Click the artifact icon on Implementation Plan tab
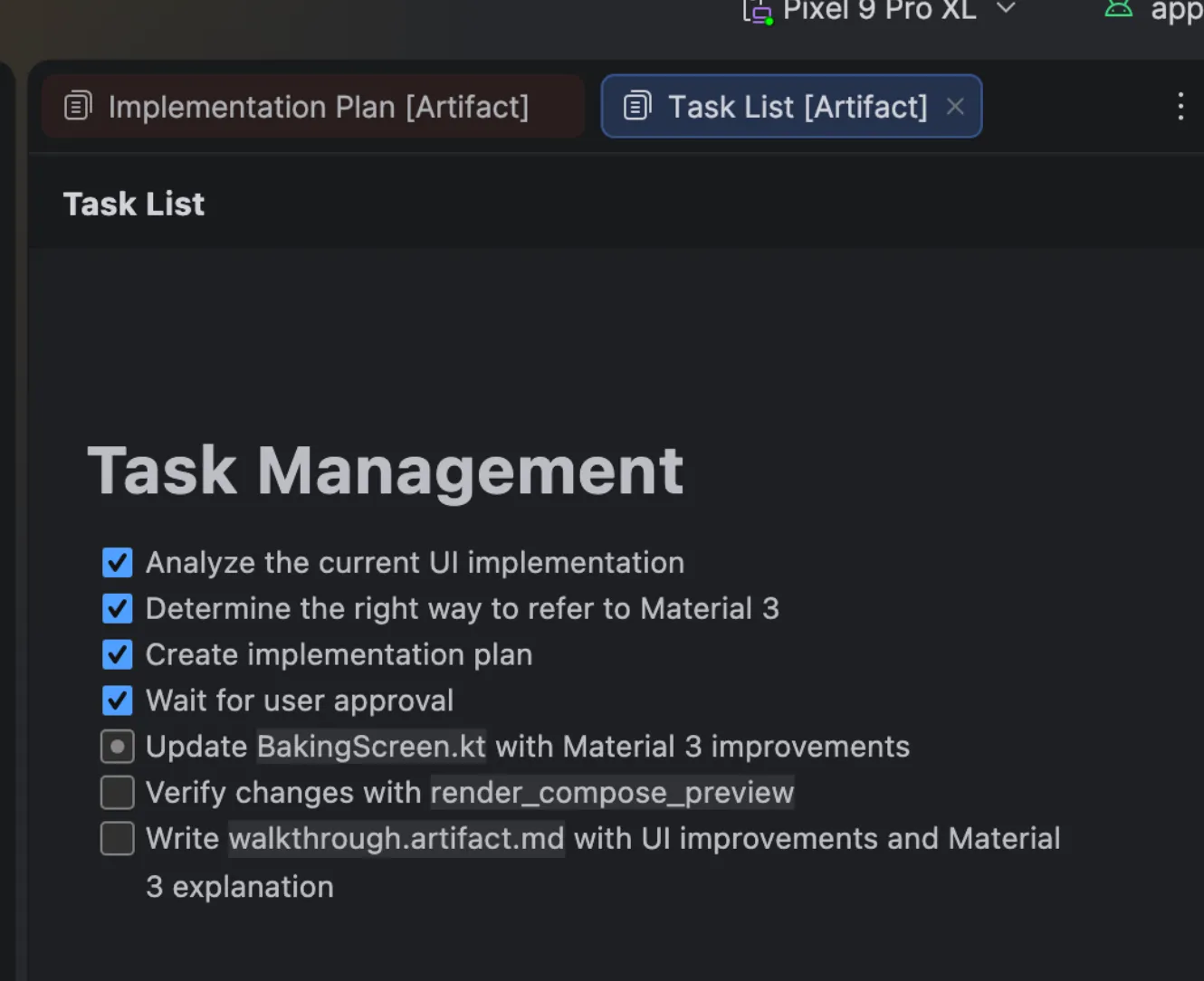The height and width of the screenshot is (981, 1204). tap(77, 105)
